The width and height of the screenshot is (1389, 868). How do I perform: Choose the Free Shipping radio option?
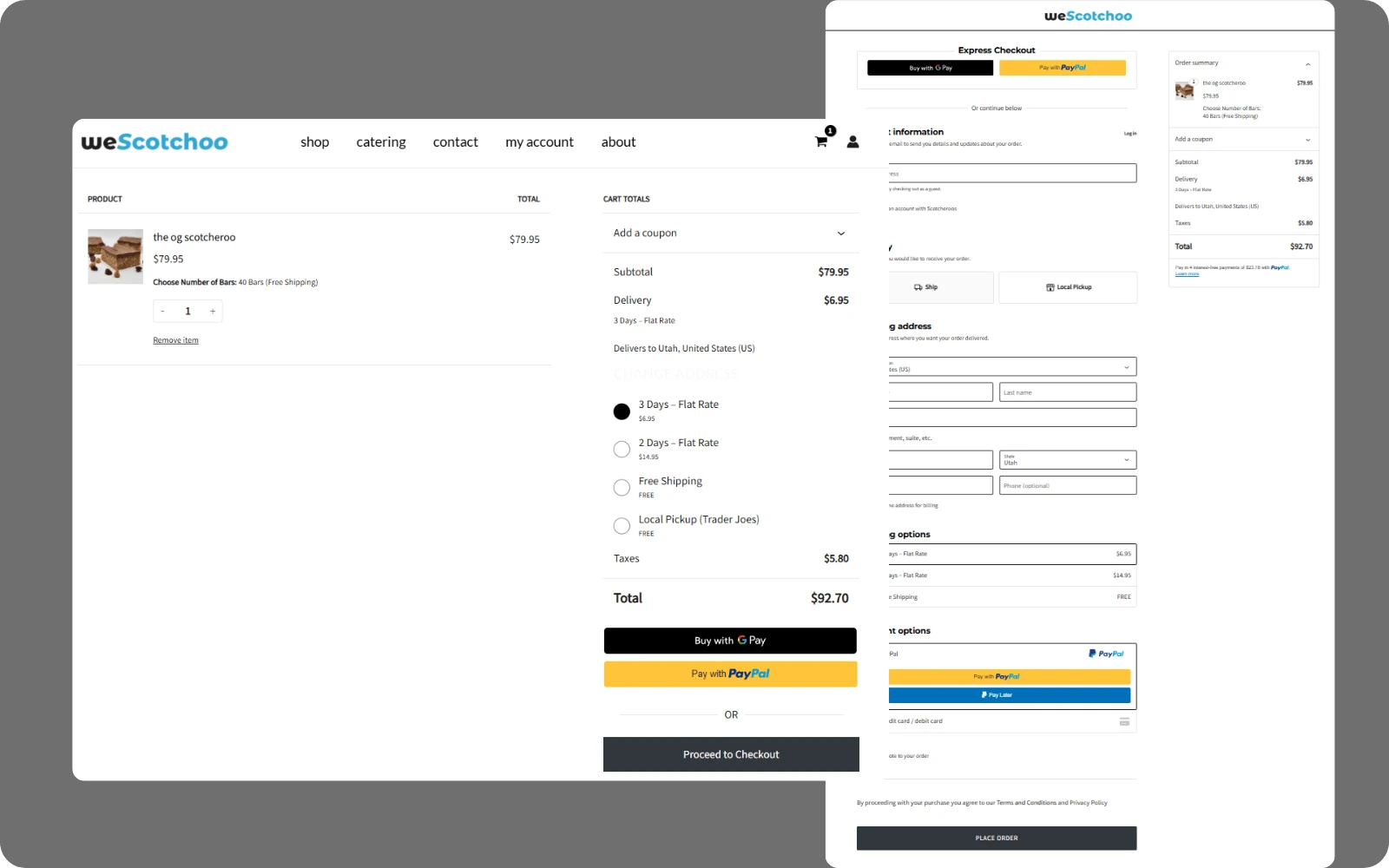coord(622,488)
